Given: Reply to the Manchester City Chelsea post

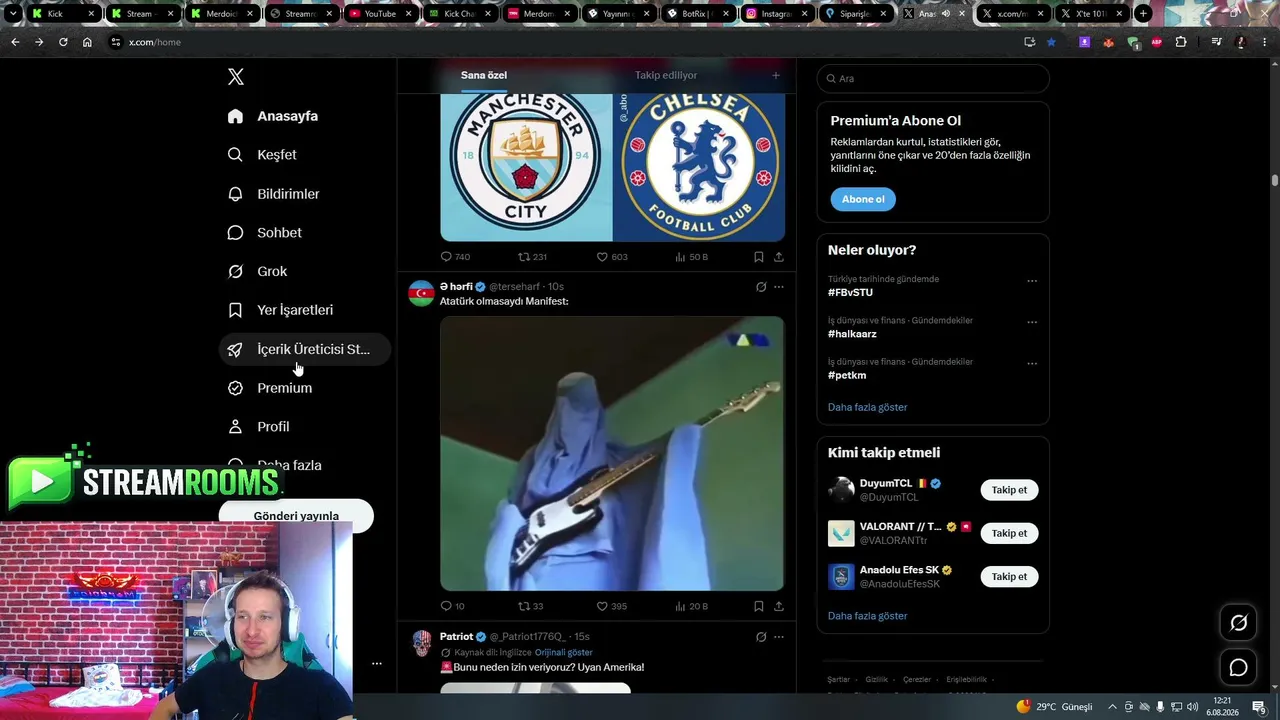Looking at the screenshot, I should [x=455, y=257].
